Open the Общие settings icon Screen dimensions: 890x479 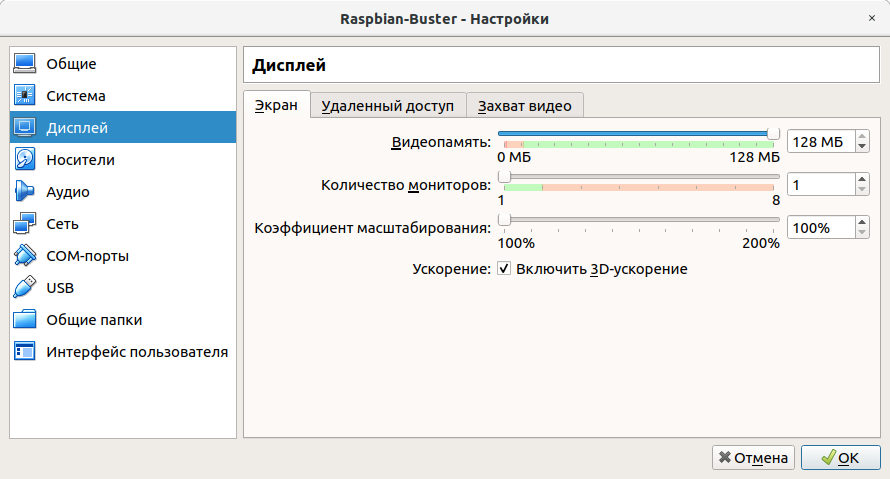pyautogui.click(x=24, y=64)
